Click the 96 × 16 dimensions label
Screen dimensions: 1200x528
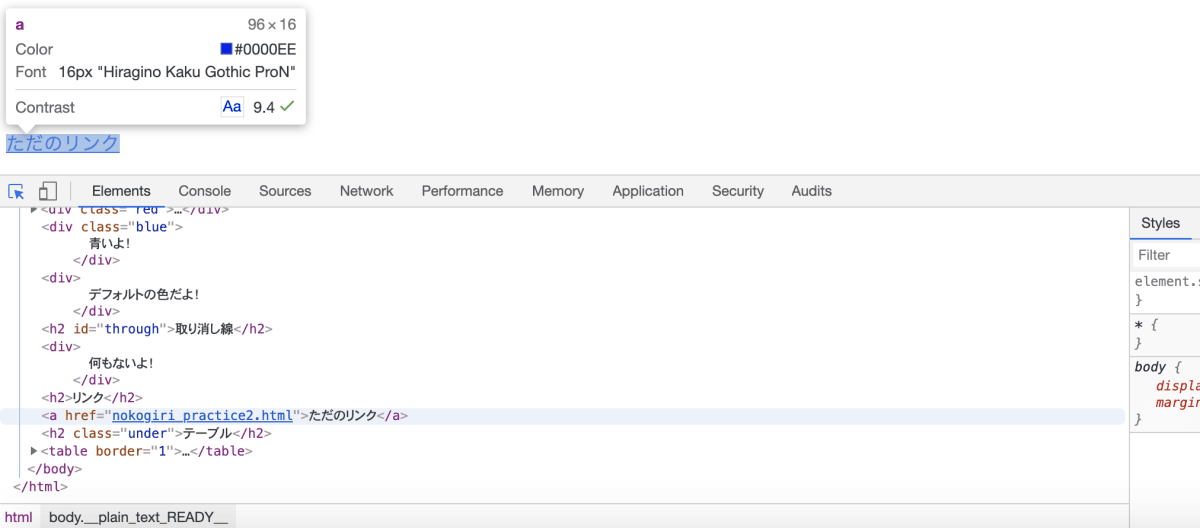272,25
